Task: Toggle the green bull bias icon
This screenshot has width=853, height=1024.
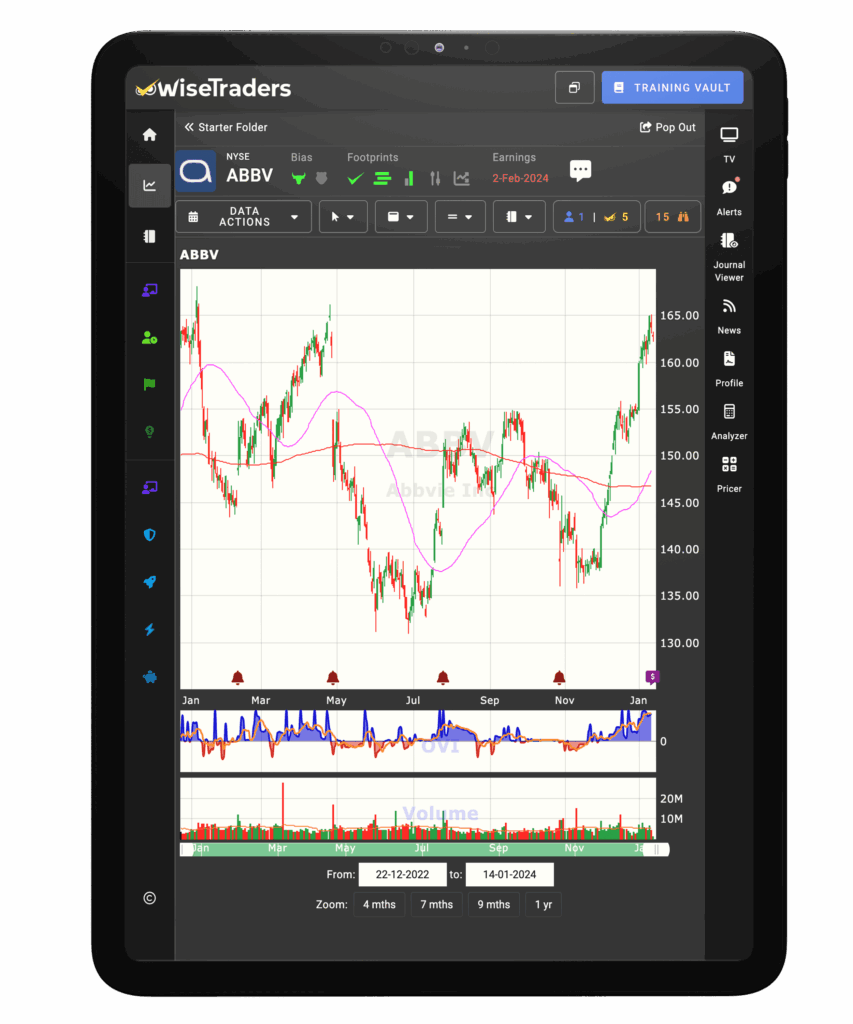Action: [x=298, y=178]
